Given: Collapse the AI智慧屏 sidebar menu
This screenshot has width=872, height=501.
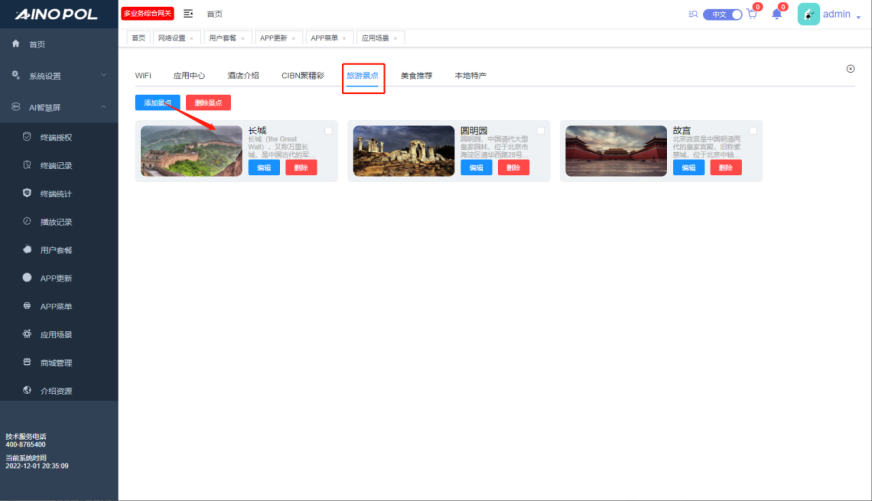Looking at the screenshot, I should (x=59, y=107).
